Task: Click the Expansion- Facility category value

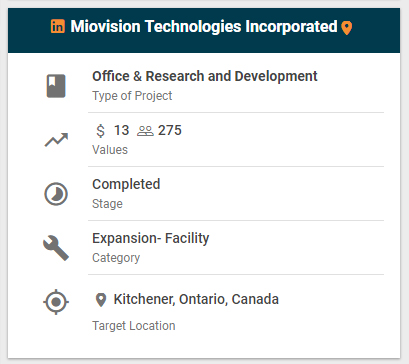Action: pyautogui.click(x=151, y=238)
